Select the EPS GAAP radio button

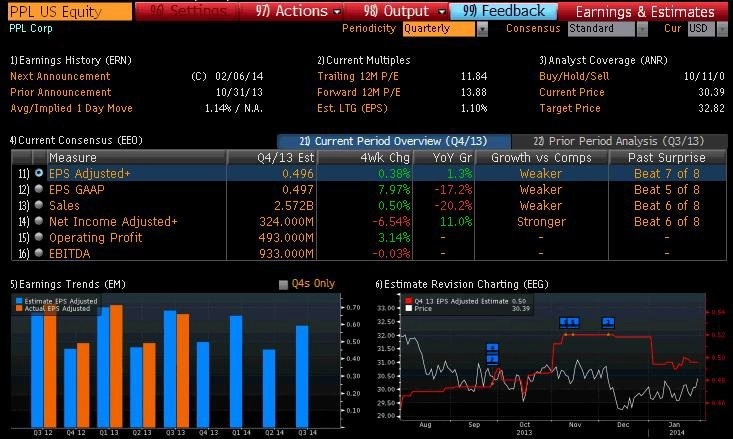pyautogui.click(x=39, y=189)
